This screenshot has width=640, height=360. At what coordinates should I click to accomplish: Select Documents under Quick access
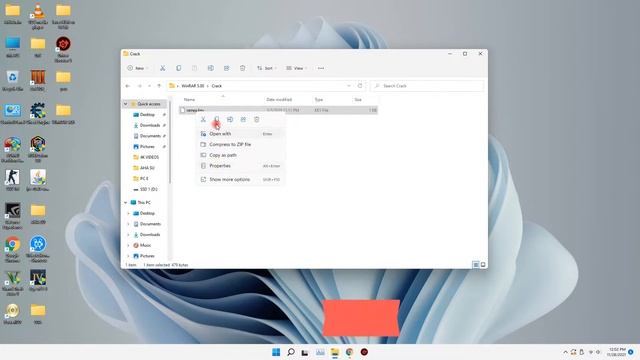coord(150,136)
